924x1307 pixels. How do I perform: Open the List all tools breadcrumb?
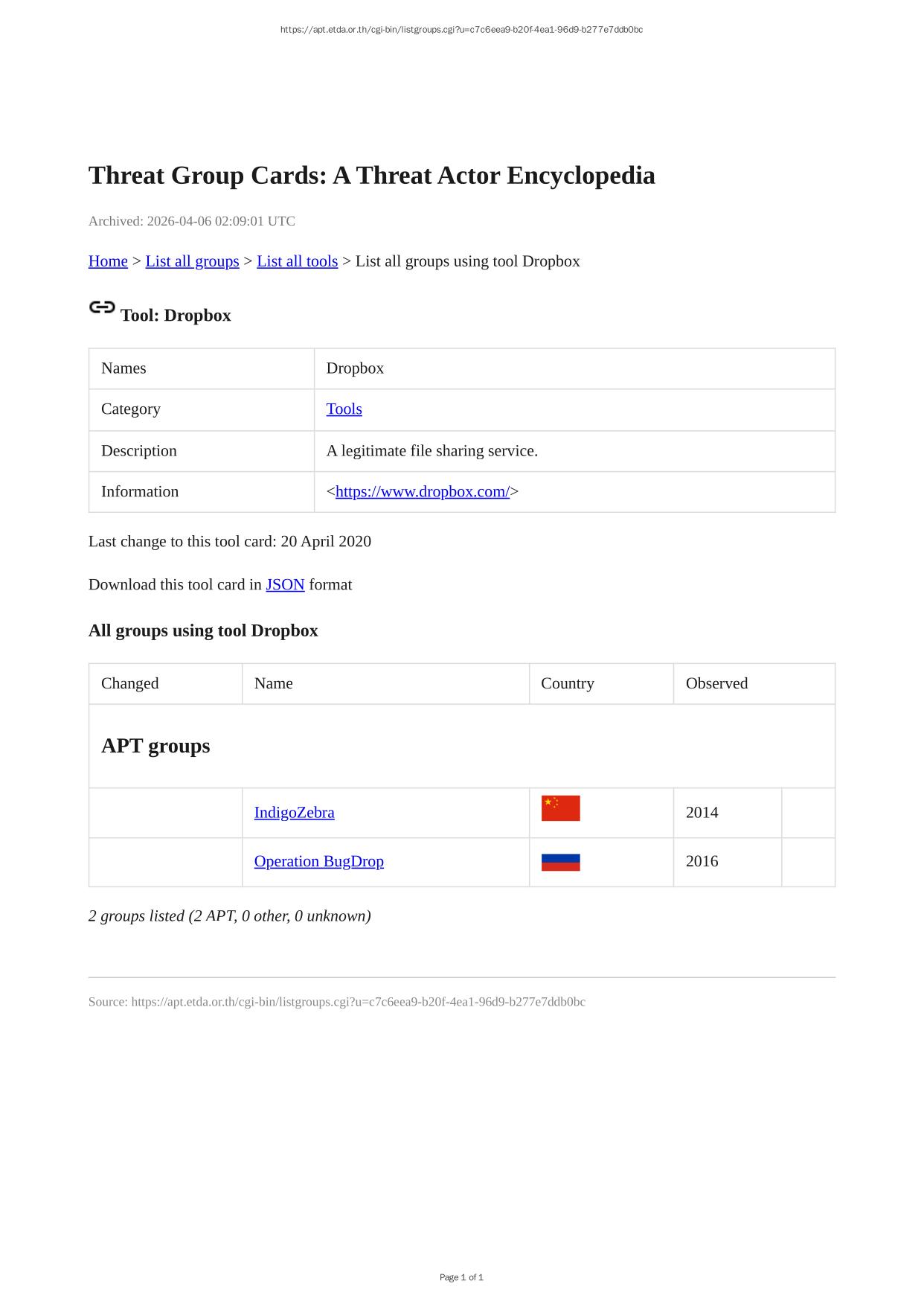click(297, 261)
